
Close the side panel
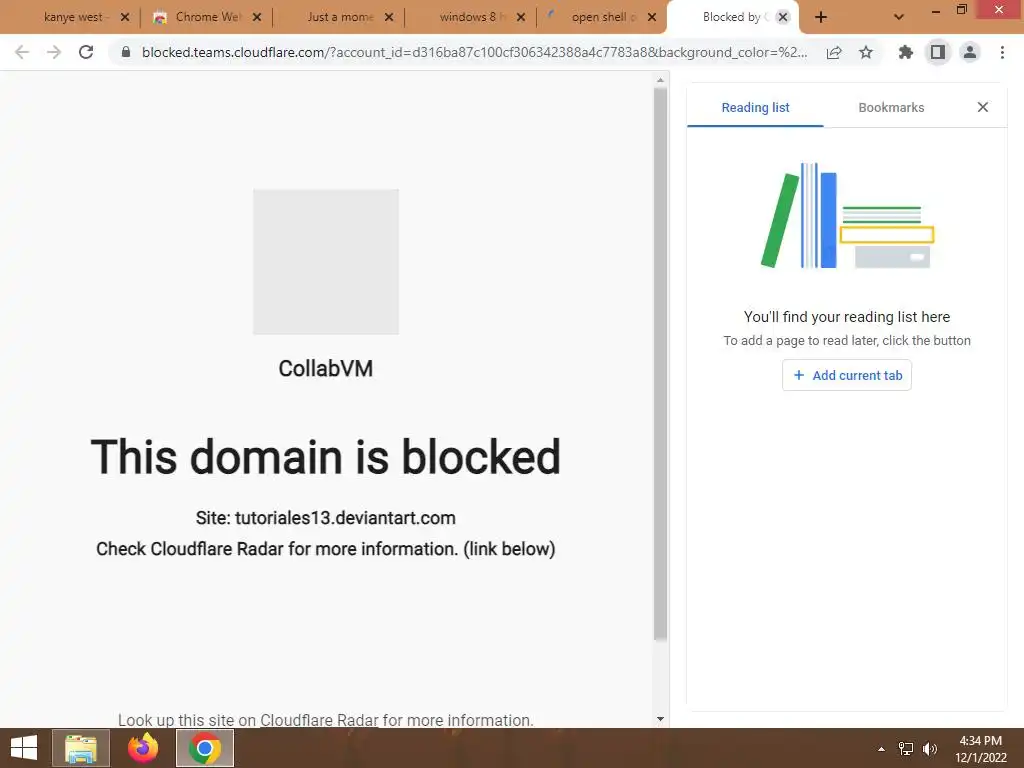click(982, 107)
